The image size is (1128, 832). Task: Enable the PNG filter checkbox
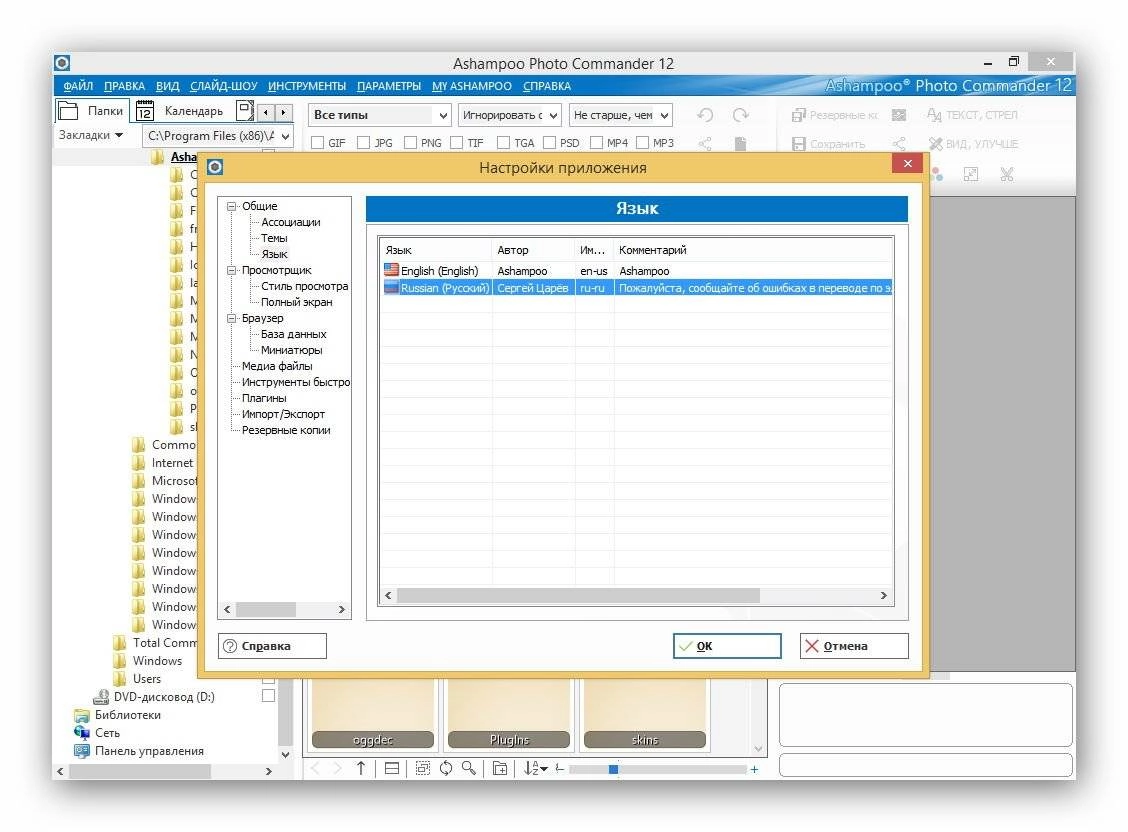[410, 143]
